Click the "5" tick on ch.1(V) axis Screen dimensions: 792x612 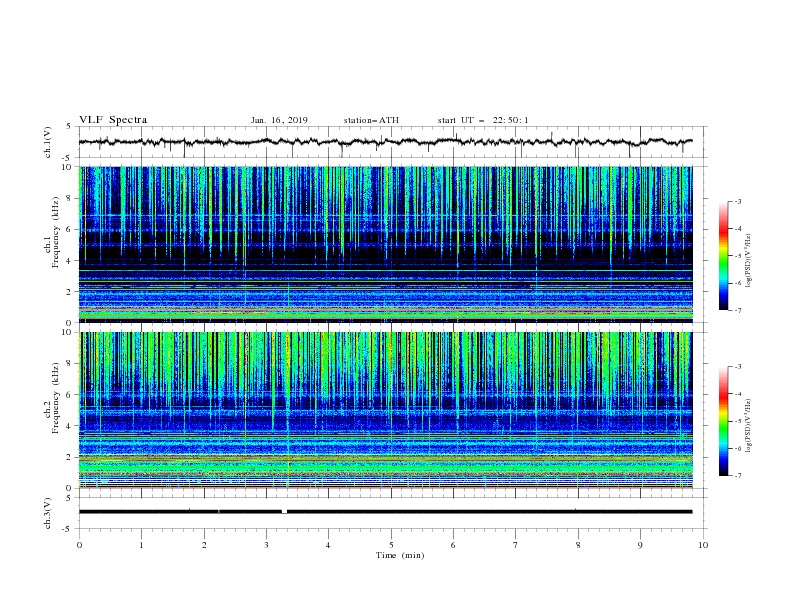(x=69, y=127)
